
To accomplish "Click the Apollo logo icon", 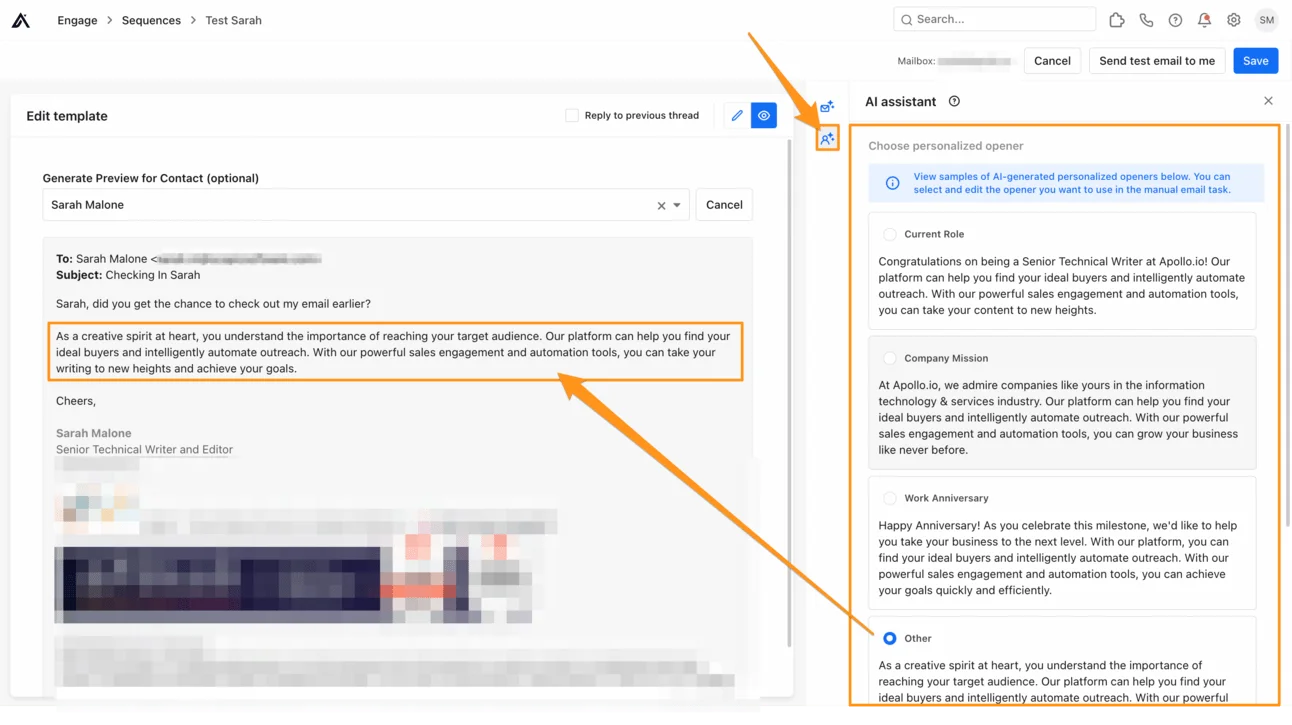I will point(21,20).
